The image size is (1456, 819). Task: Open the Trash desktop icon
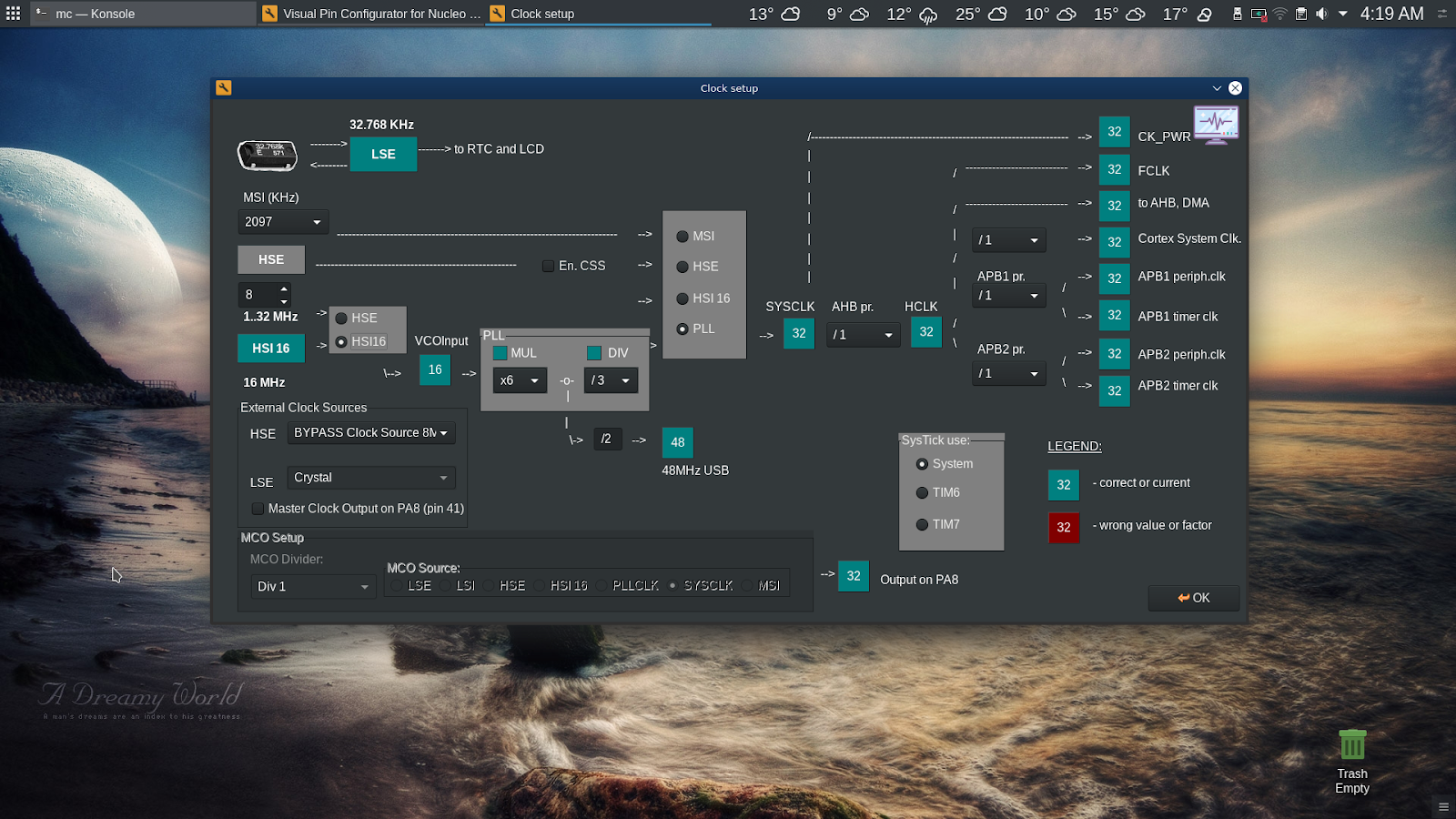1352,745
